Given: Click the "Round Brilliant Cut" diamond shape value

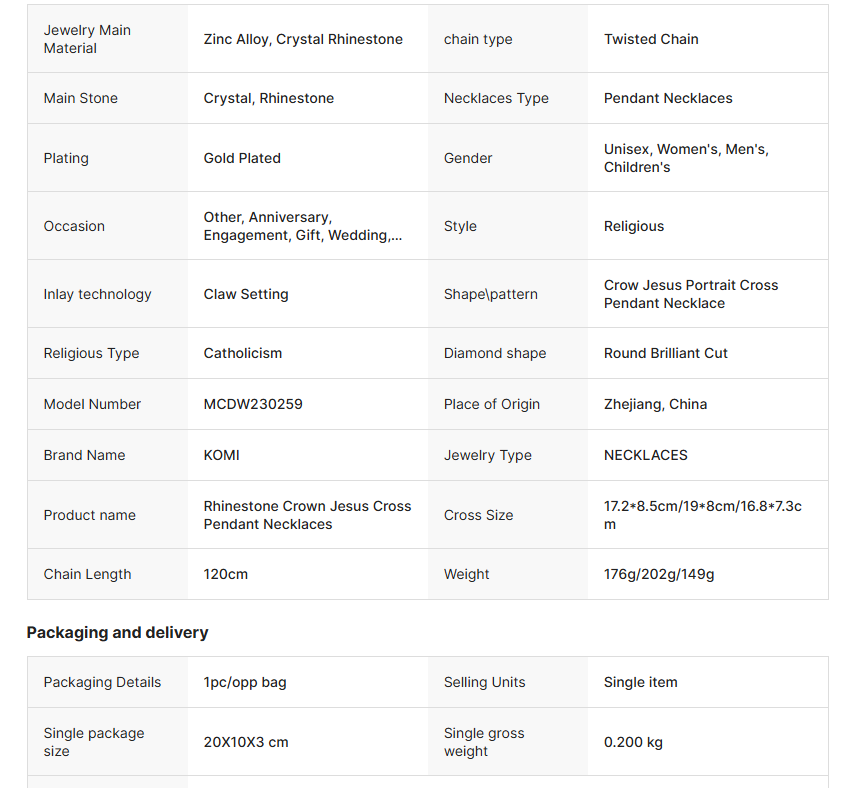Looking at the screenshot, I should (x=666, y=354).
